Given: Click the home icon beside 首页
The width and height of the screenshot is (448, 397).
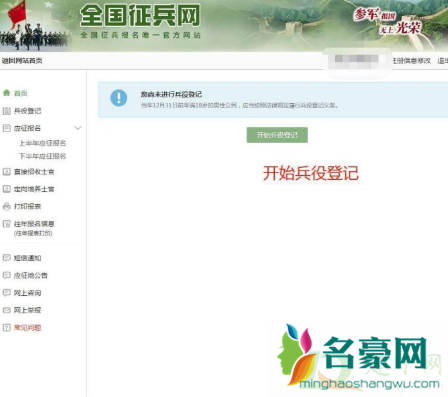Looking at the screenshot, I should tap(7, 93).
